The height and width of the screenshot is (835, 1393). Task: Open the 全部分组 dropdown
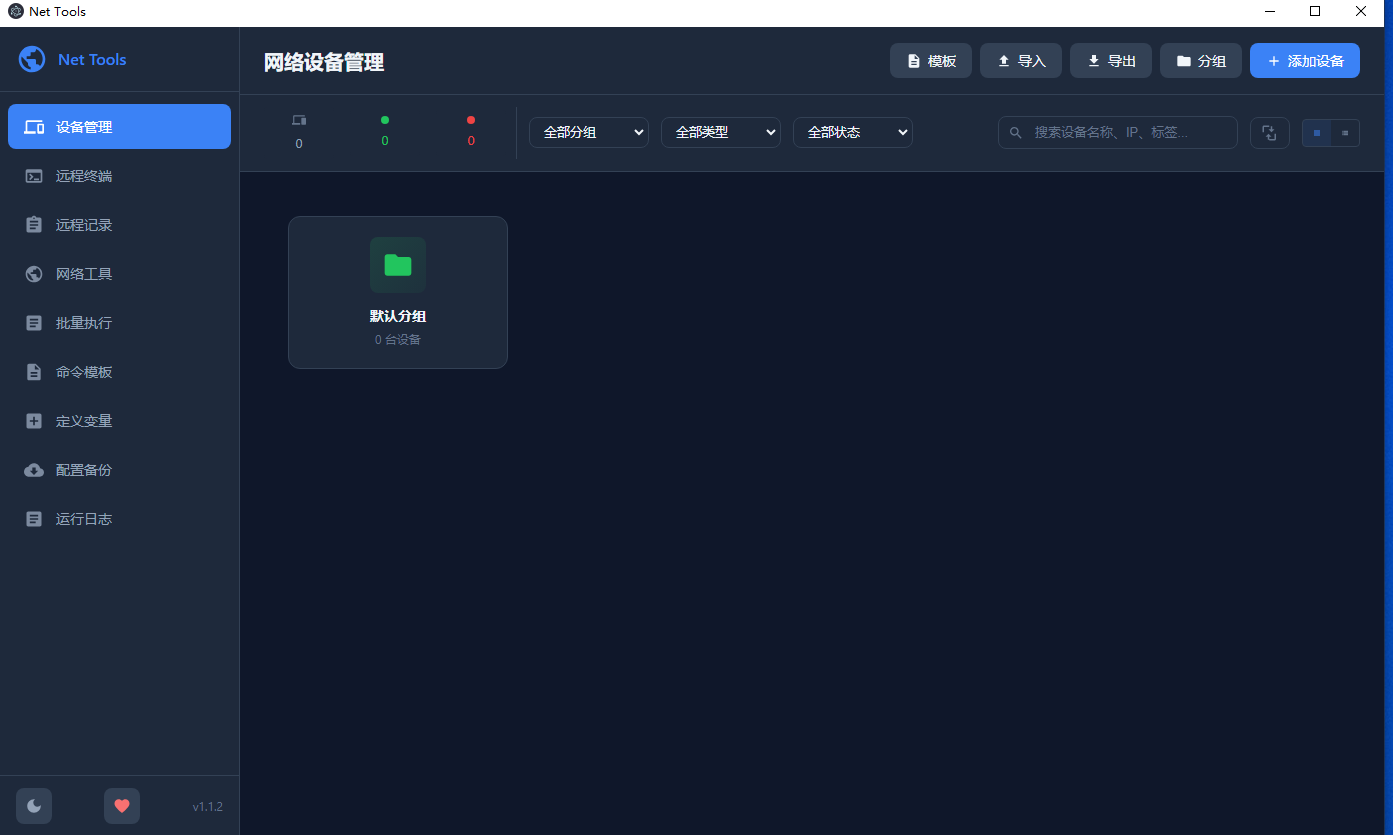[589, 132]
